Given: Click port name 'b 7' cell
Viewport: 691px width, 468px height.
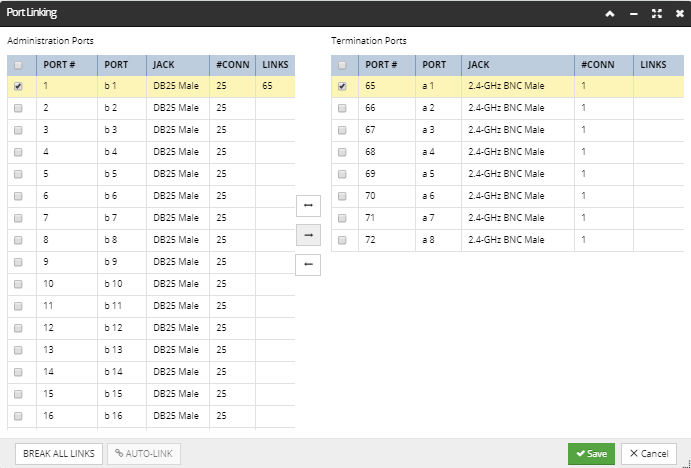Looking at the screenshot, I should pyautogui.click(x=122, y=218).
